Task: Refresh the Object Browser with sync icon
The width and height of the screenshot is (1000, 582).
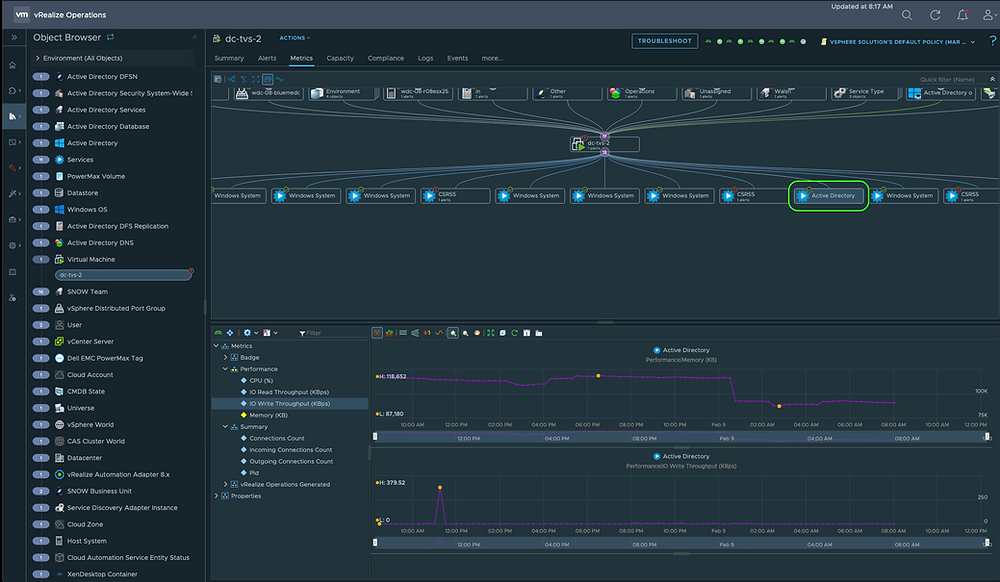Action: tap(110, 38)
